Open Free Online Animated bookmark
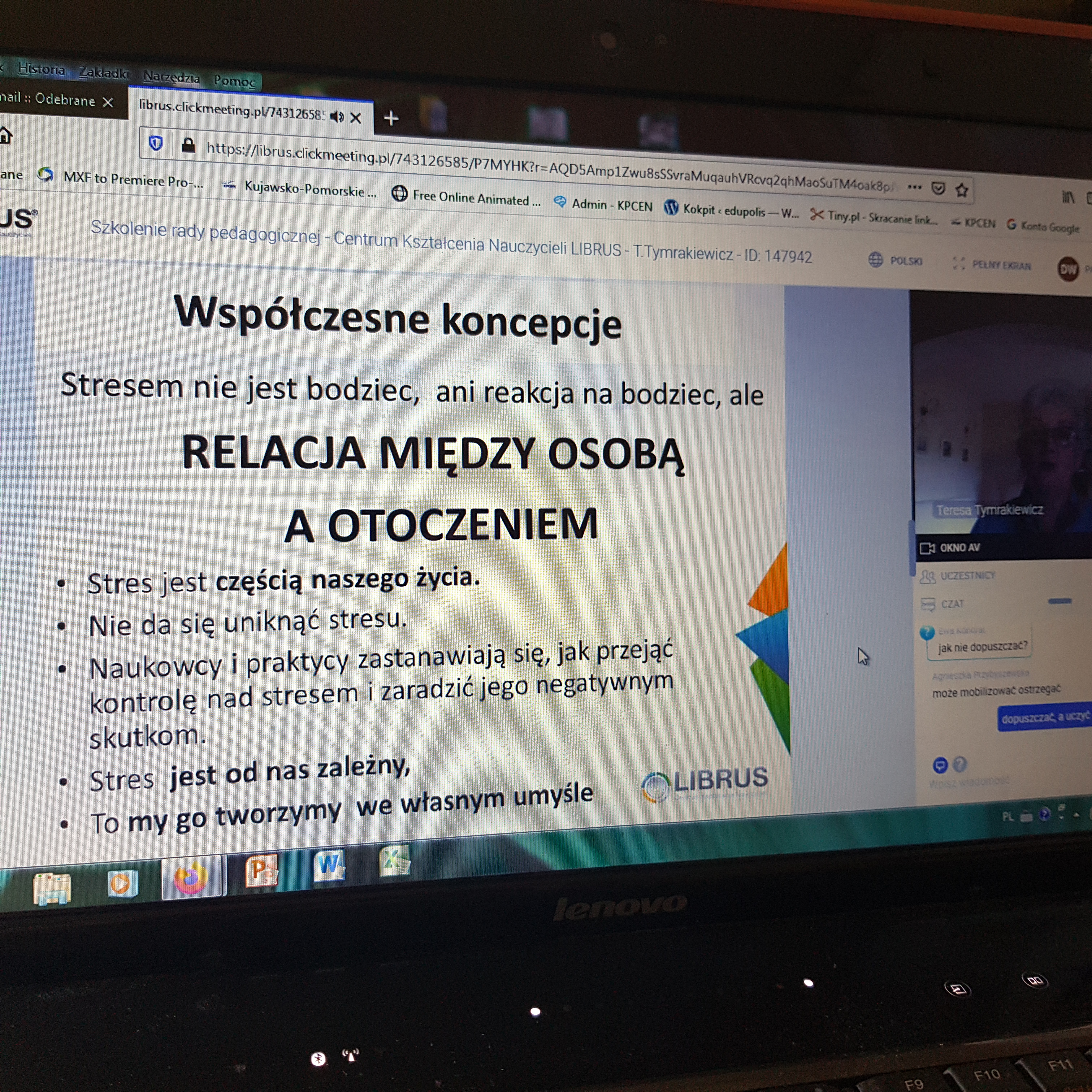The image size is (1092, 1092). tap(466, 197)
